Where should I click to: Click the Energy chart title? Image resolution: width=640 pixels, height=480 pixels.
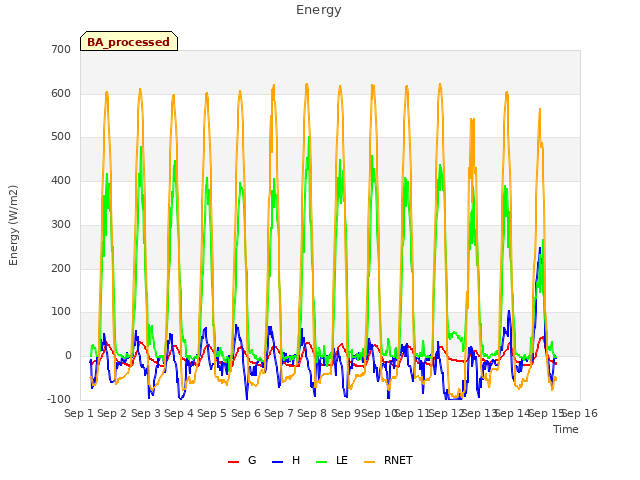tap(319, 10)
